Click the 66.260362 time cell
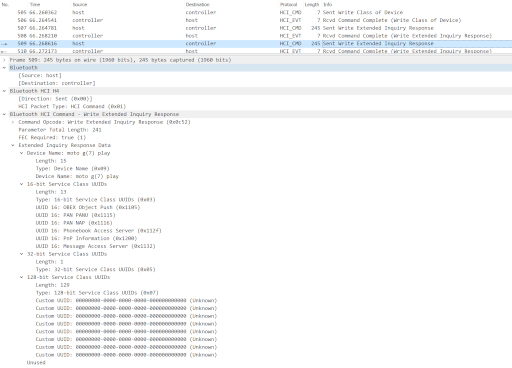 [x=43, y=12]
